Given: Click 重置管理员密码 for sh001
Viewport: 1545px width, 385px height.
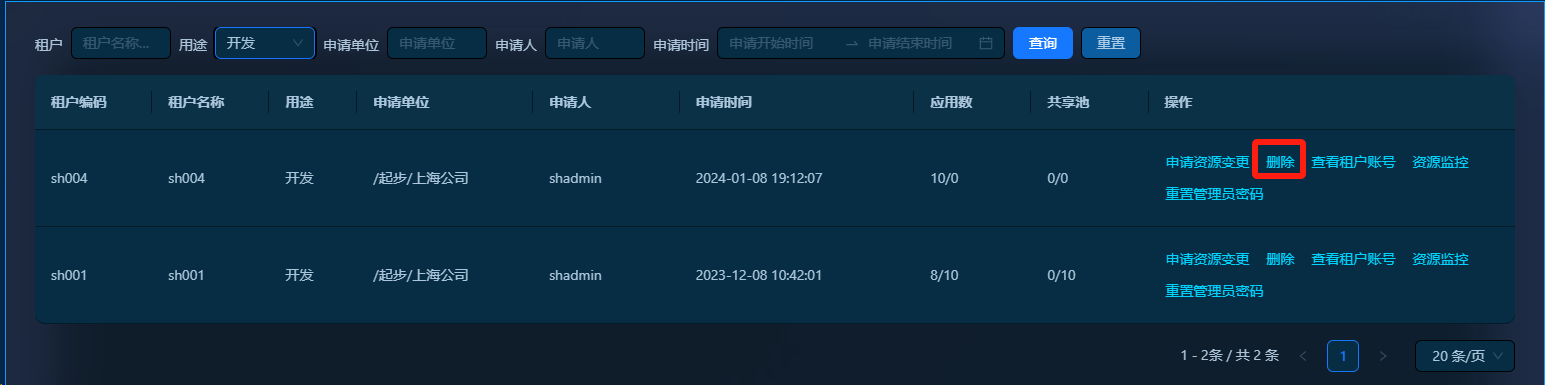Looking at the screenshot, I should 1215,291.
